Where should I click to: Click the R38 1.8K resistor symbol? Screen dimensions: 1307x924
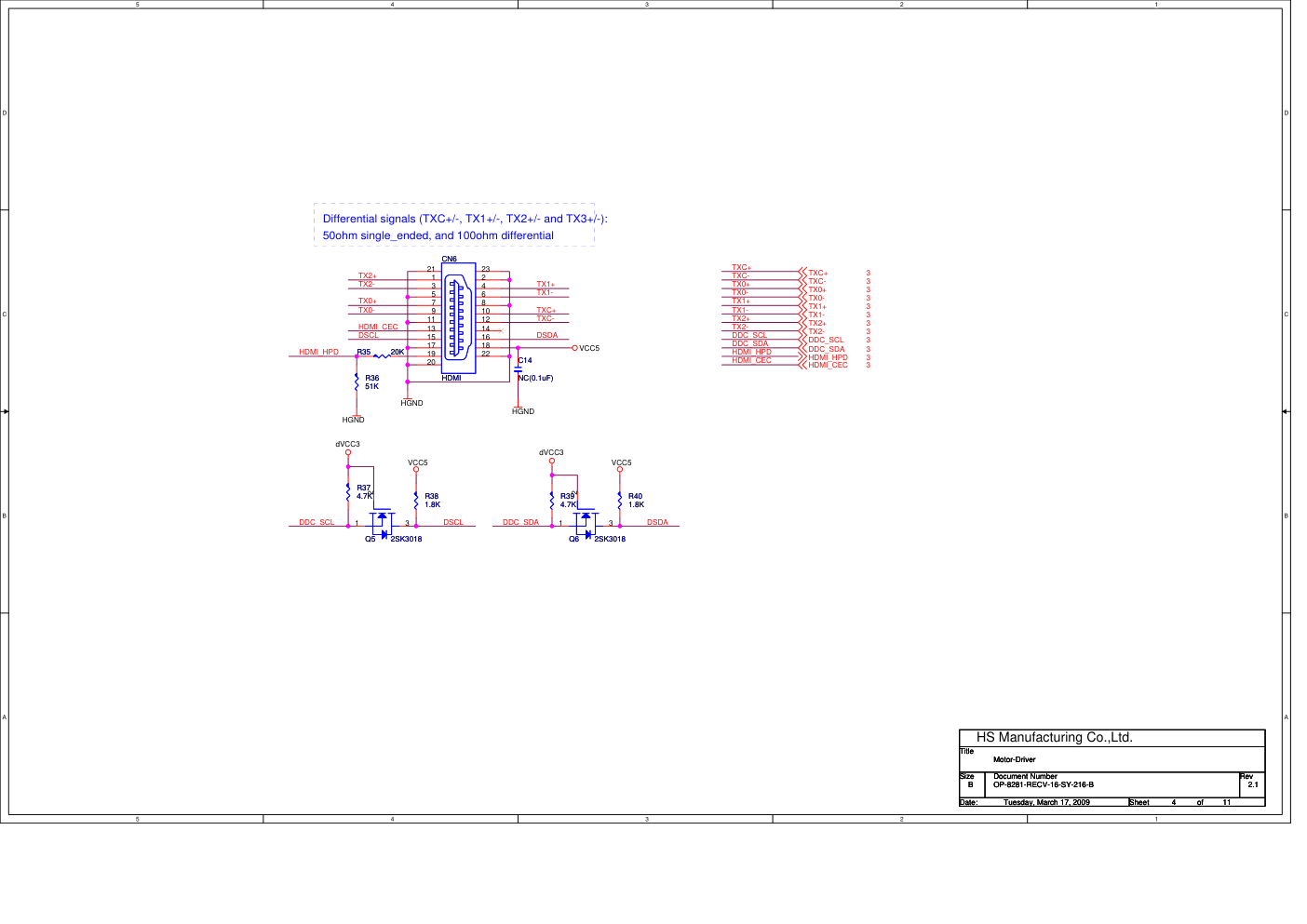(x=416, y=501)
